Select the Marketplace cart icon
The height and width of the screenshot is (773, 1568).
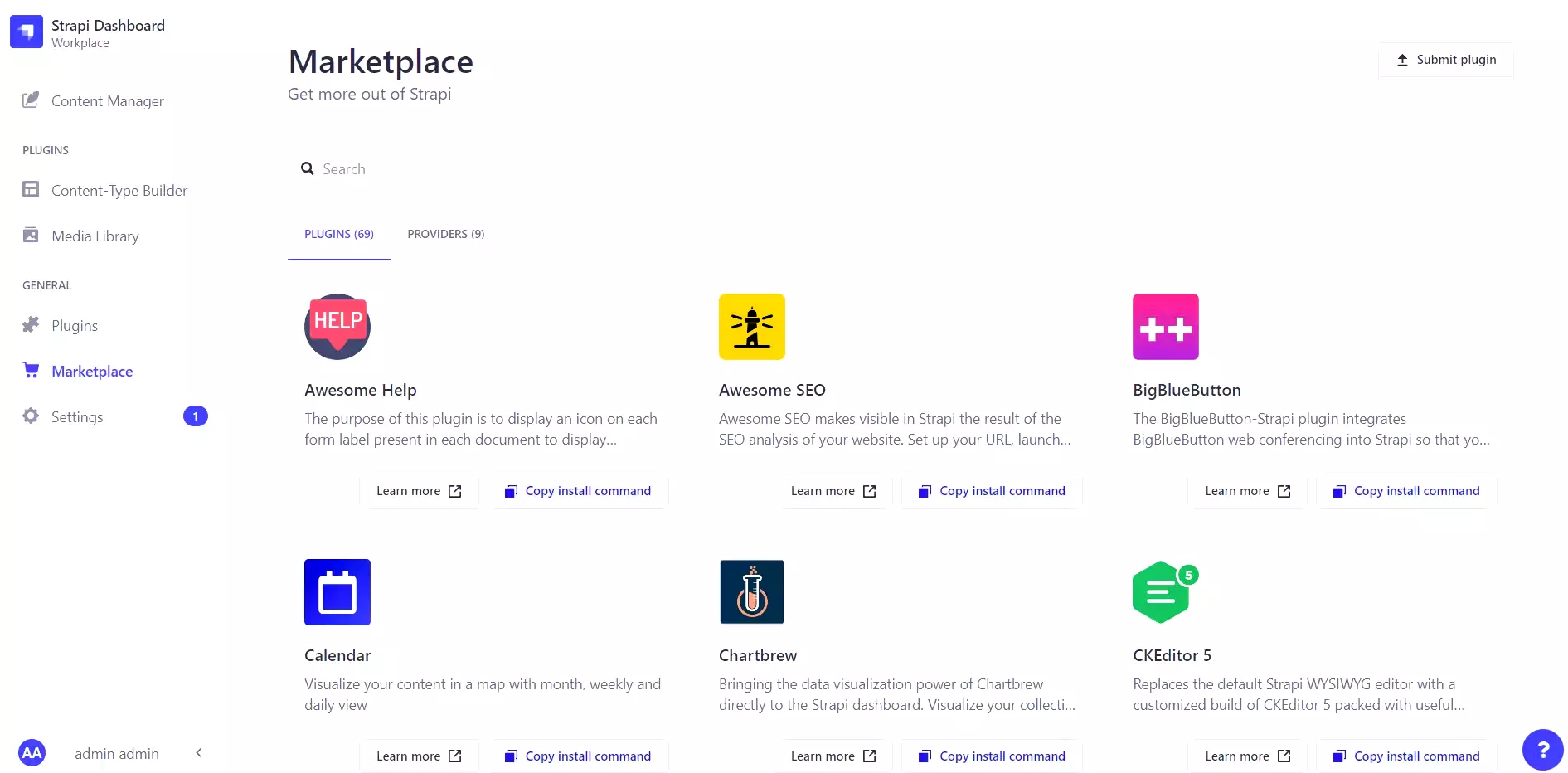point(30,371)
